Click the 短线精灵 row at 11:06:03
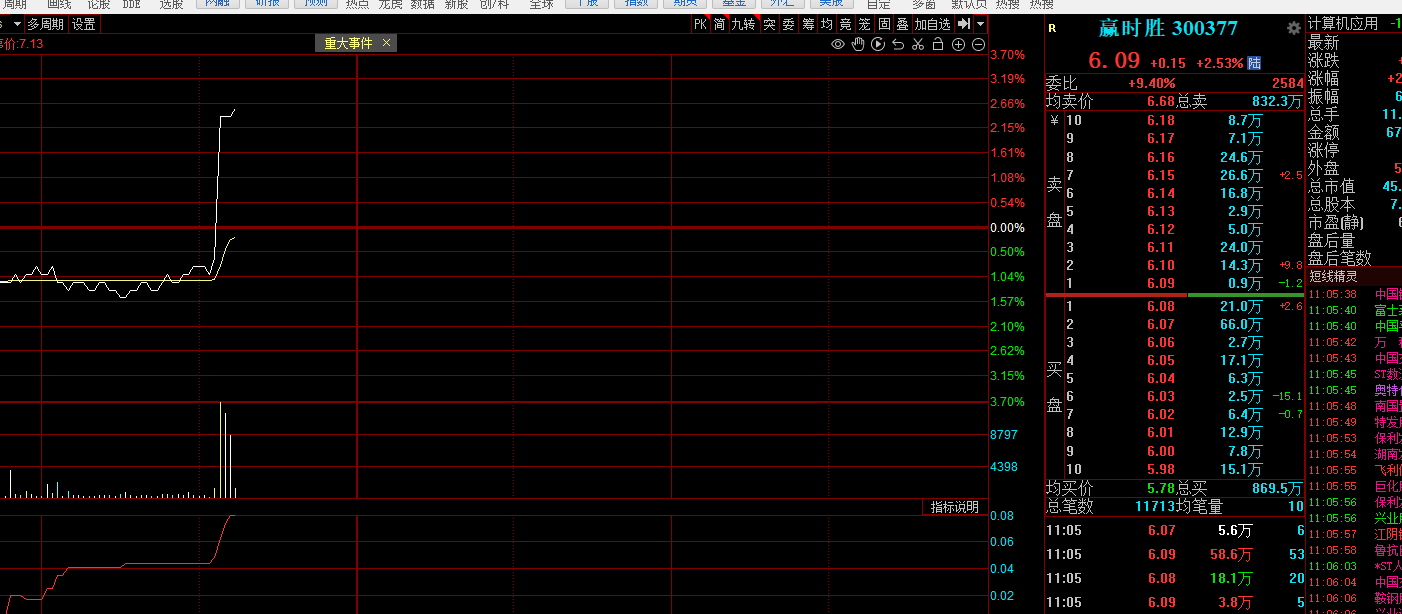Viewport: 1402px width, 614px height. pyautogui.click(x=1354, y=566)
